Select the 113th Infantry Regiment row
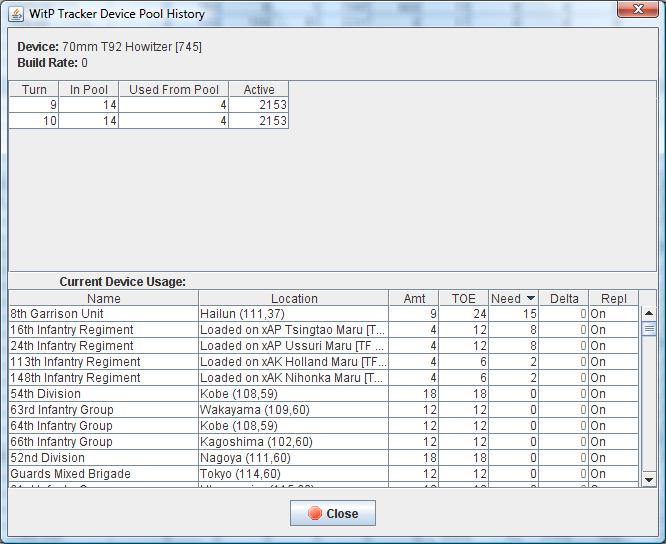Viewport: 666px width, 544px height. (x=324, y=362)
